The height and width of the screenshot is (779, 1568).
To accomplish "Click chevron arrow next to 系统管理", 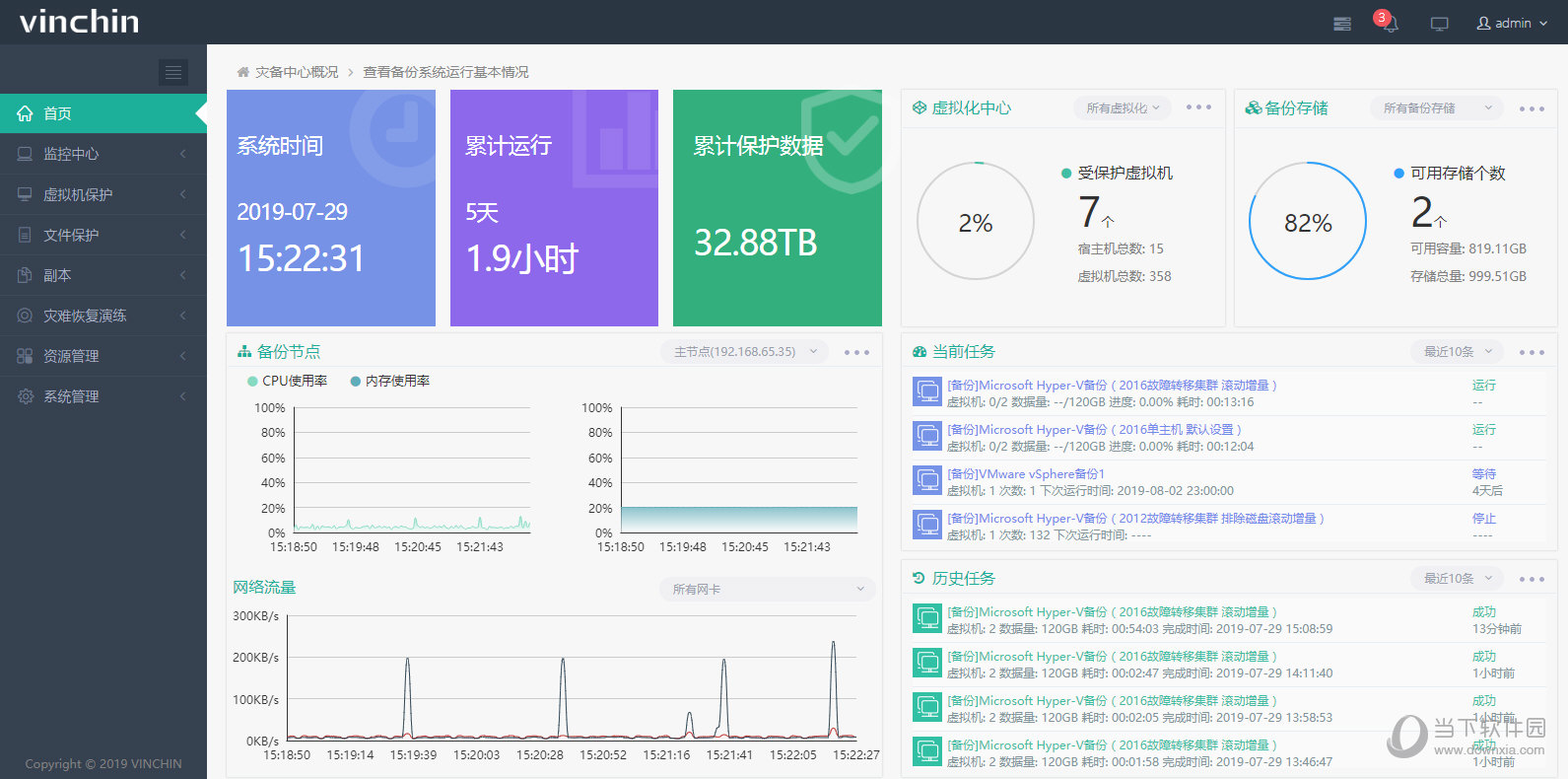I will coord(183,396).
